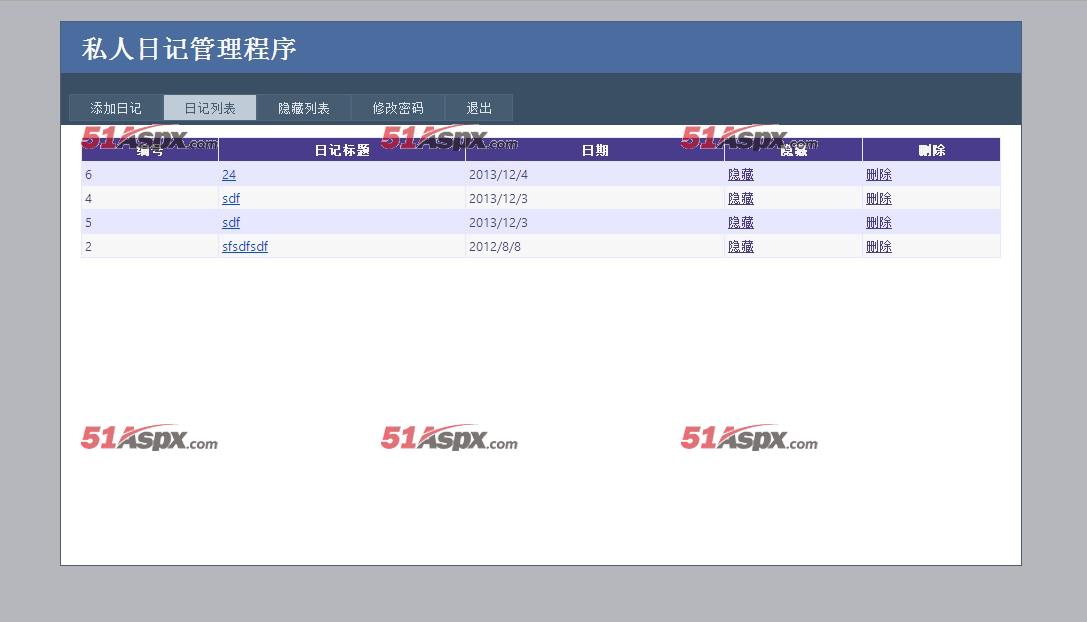Delete the diary numbered 4
The width and height of the screenshot is (1087, 622).
(x=878, y=199)
